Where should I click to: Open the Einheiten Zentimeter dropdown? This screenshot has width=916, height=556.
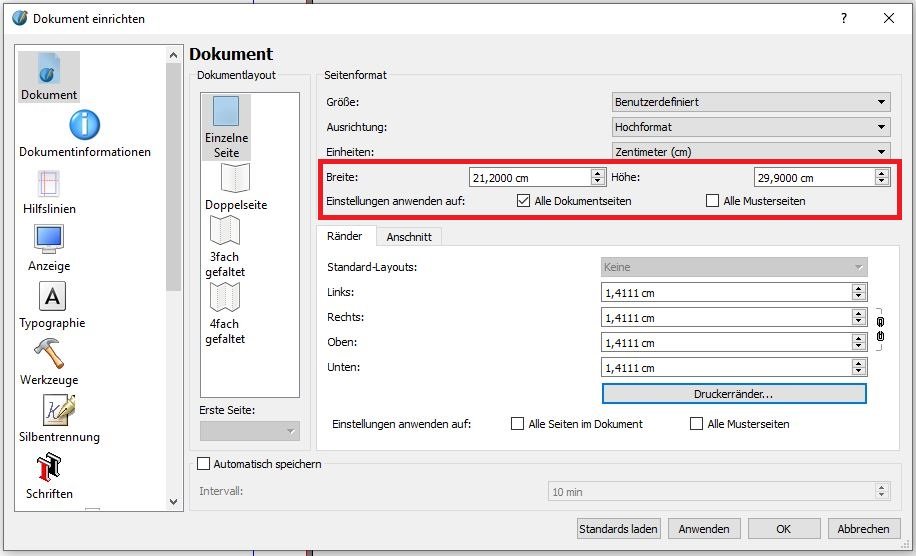pos(751,152)
